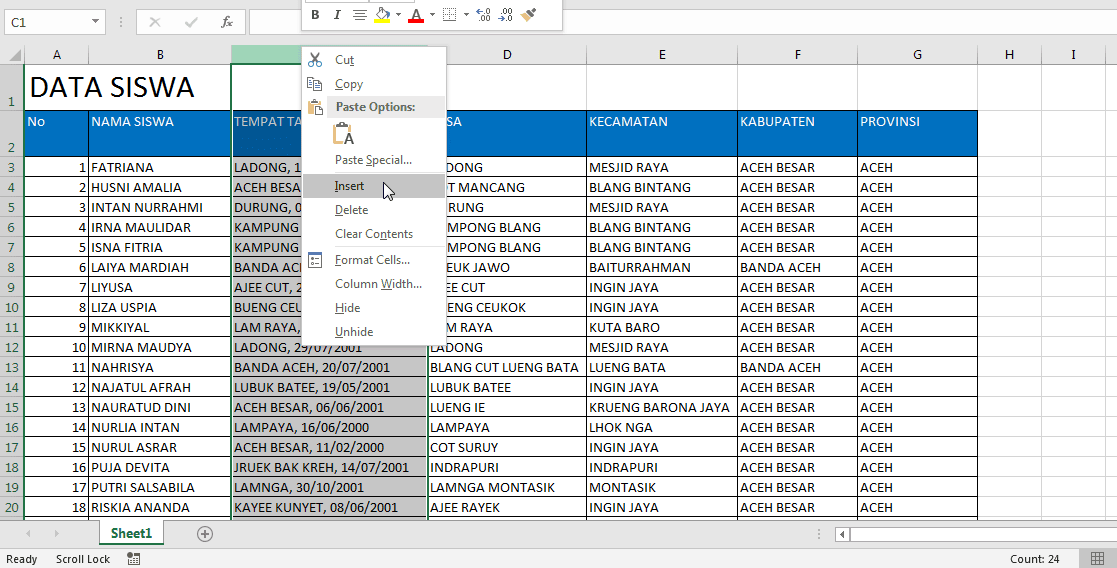Open the Name Box dropdown arrow

point(95,22)
